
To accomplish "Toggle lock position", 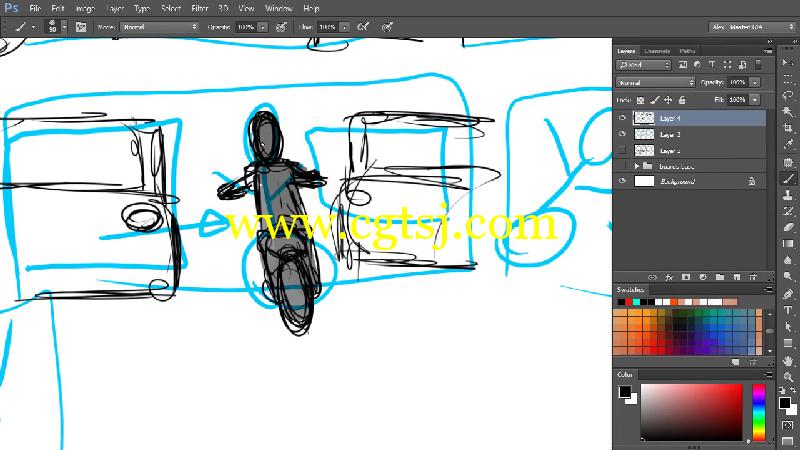I will (668, 100).
